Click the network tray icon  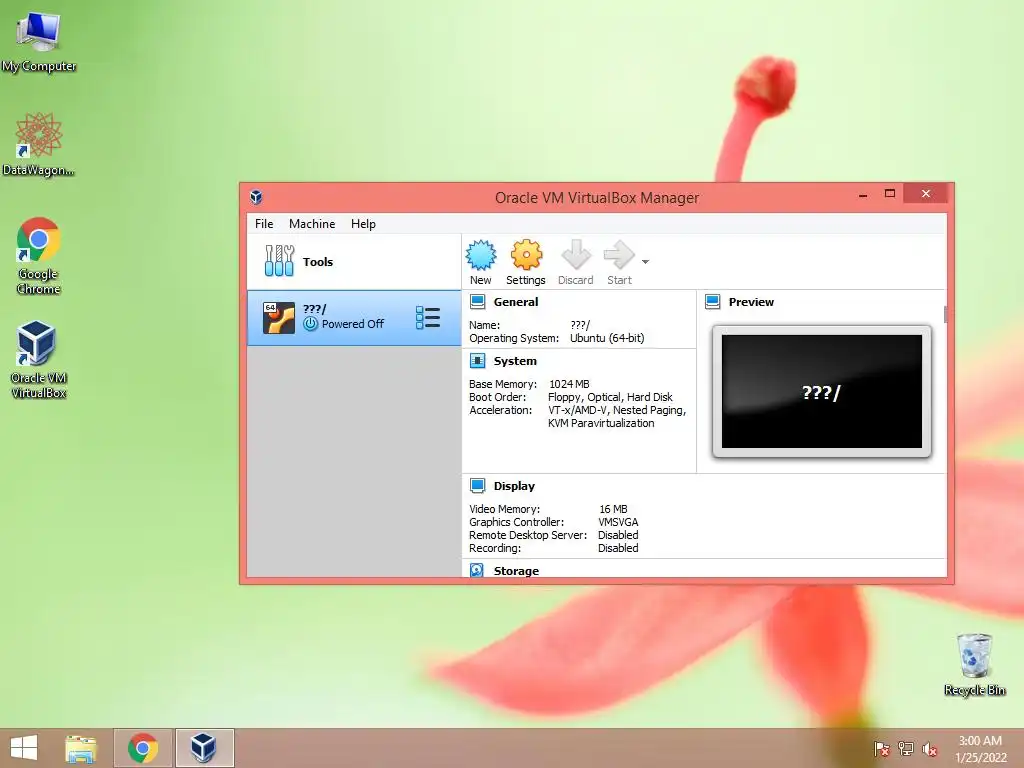[x=905, y=748]
